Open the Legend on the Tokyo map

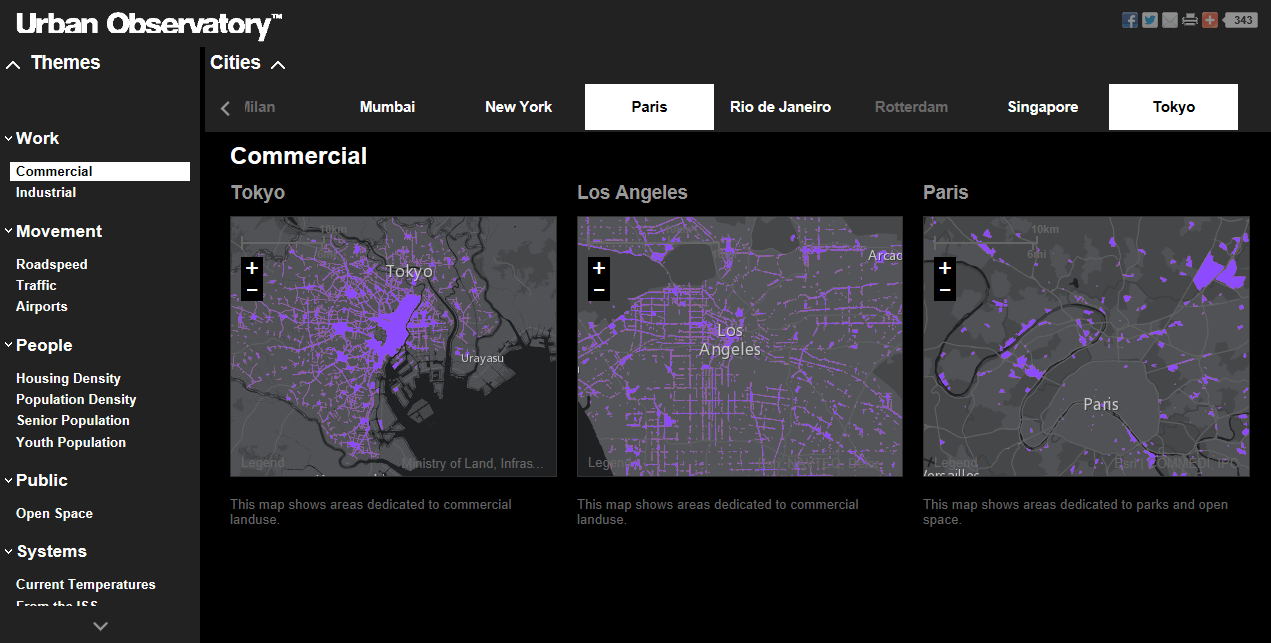coord(262,463)
